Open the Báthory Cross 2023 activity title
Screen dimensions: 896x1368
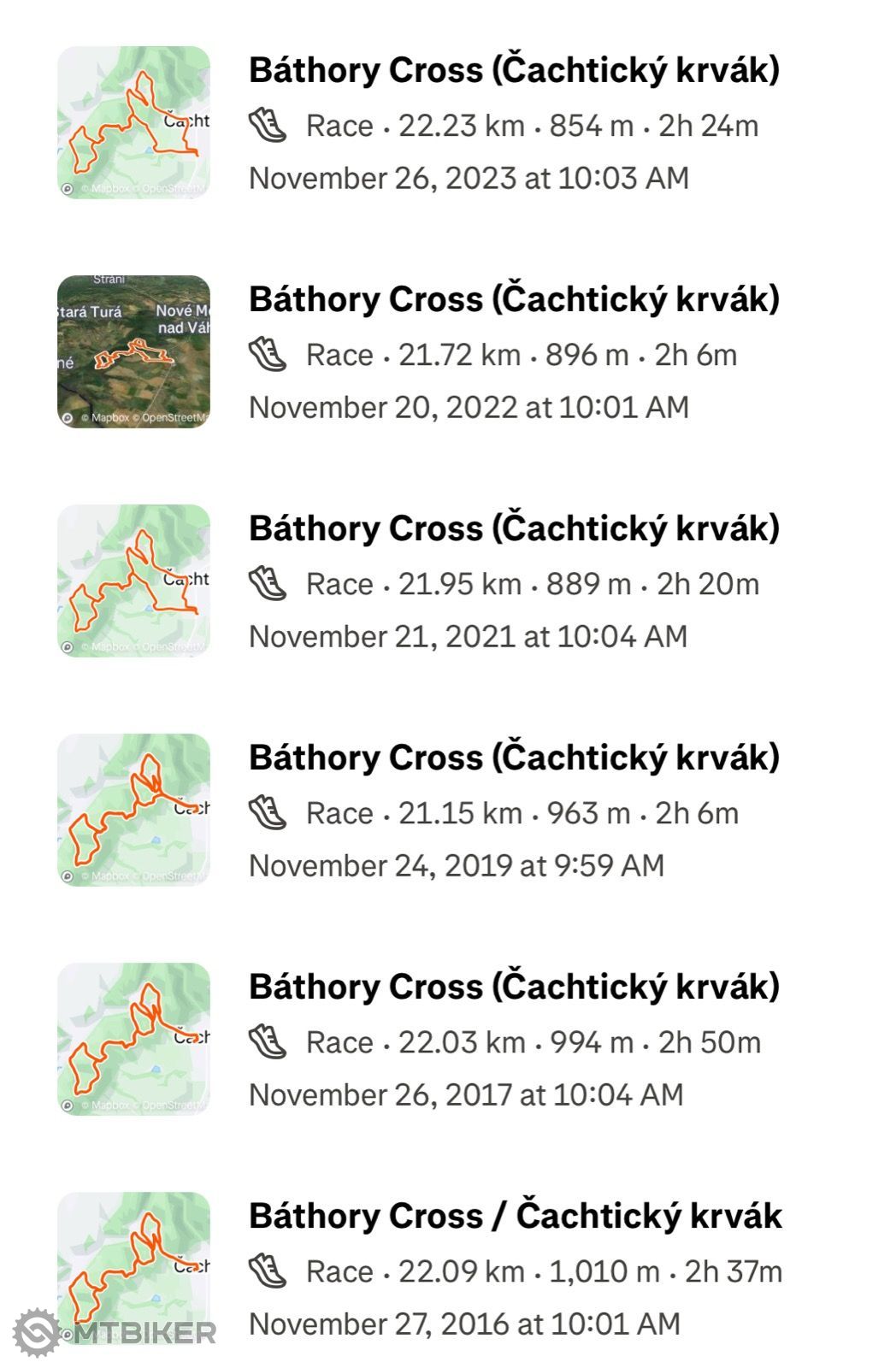(x=514, y=69)
